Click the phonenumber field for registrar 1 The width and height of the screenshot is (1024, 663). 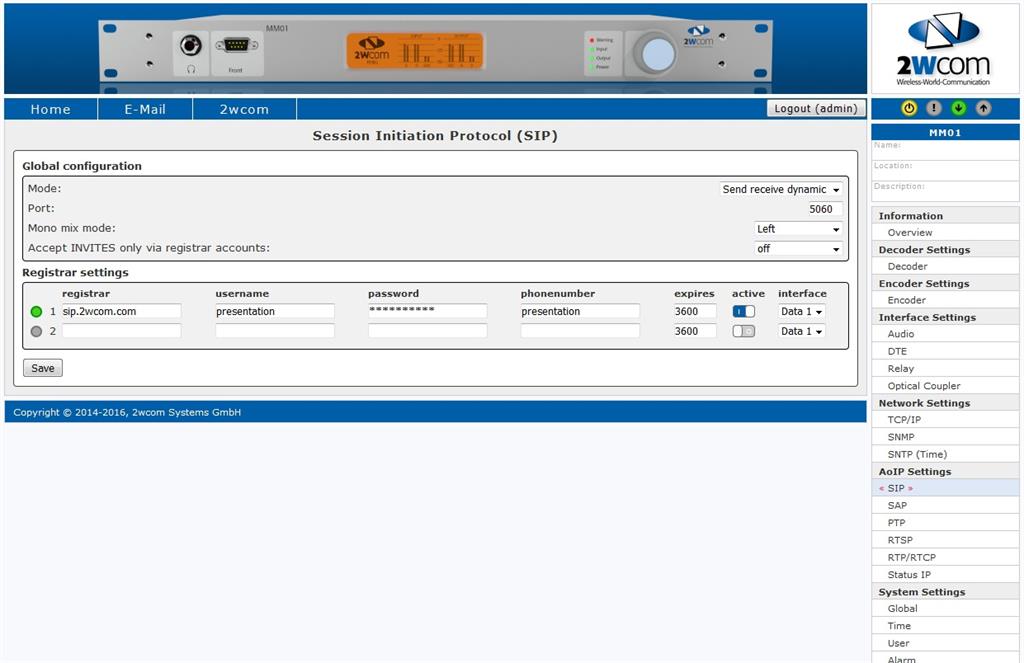(579, 311)
